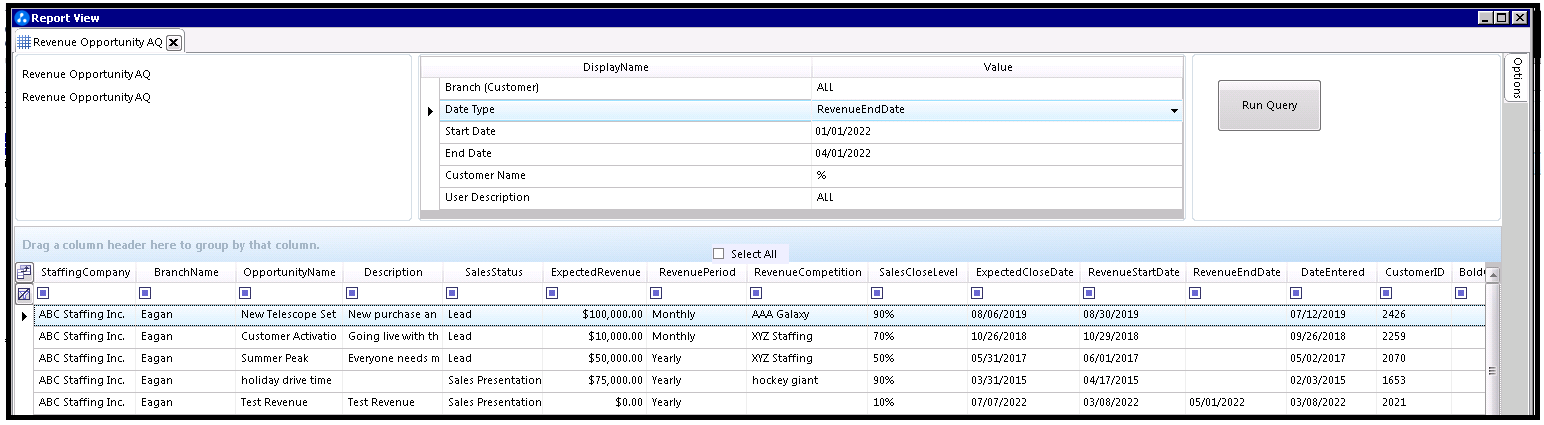Sort by CustomerID column header

[x=1414, y=272]
